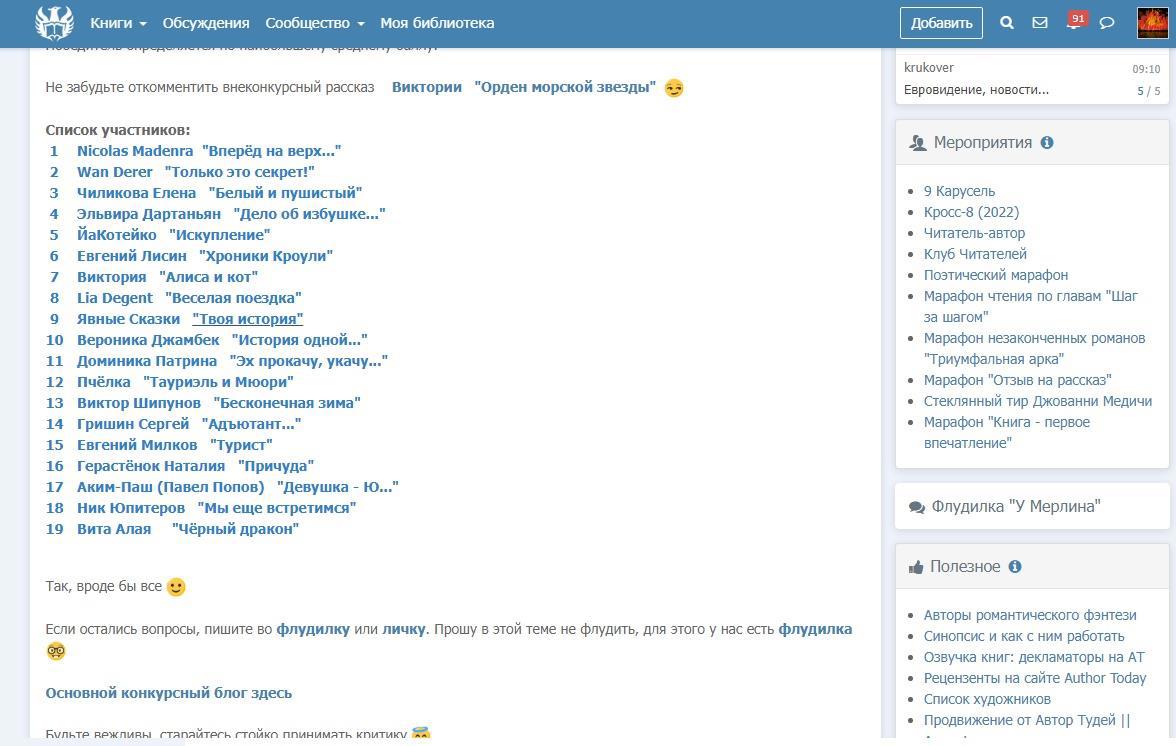Open story "Чёрный дракон"
The width and height of the screenshot is (1176, 746).
[235, 529]
